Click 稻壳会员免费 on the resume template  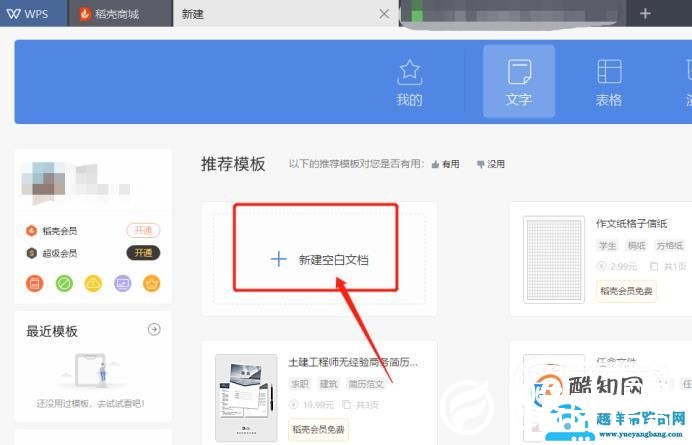pos(318,429)
